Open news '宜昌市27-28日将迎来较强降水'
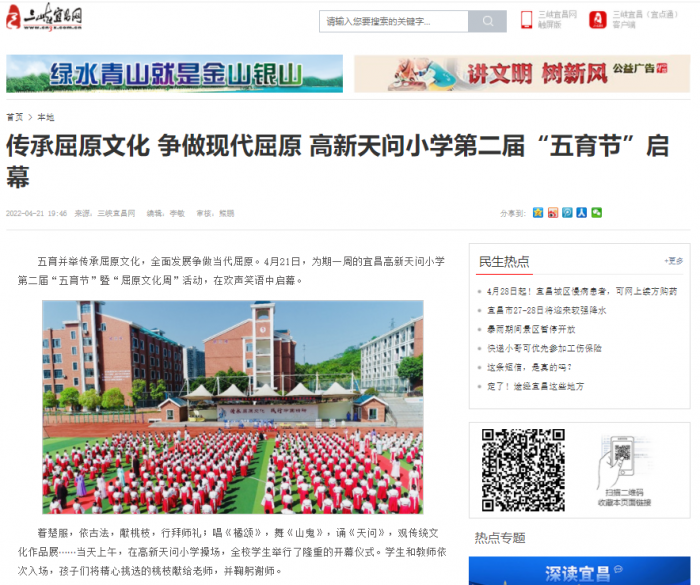Screen dimensions: 700x585 [x=546, y=310]
